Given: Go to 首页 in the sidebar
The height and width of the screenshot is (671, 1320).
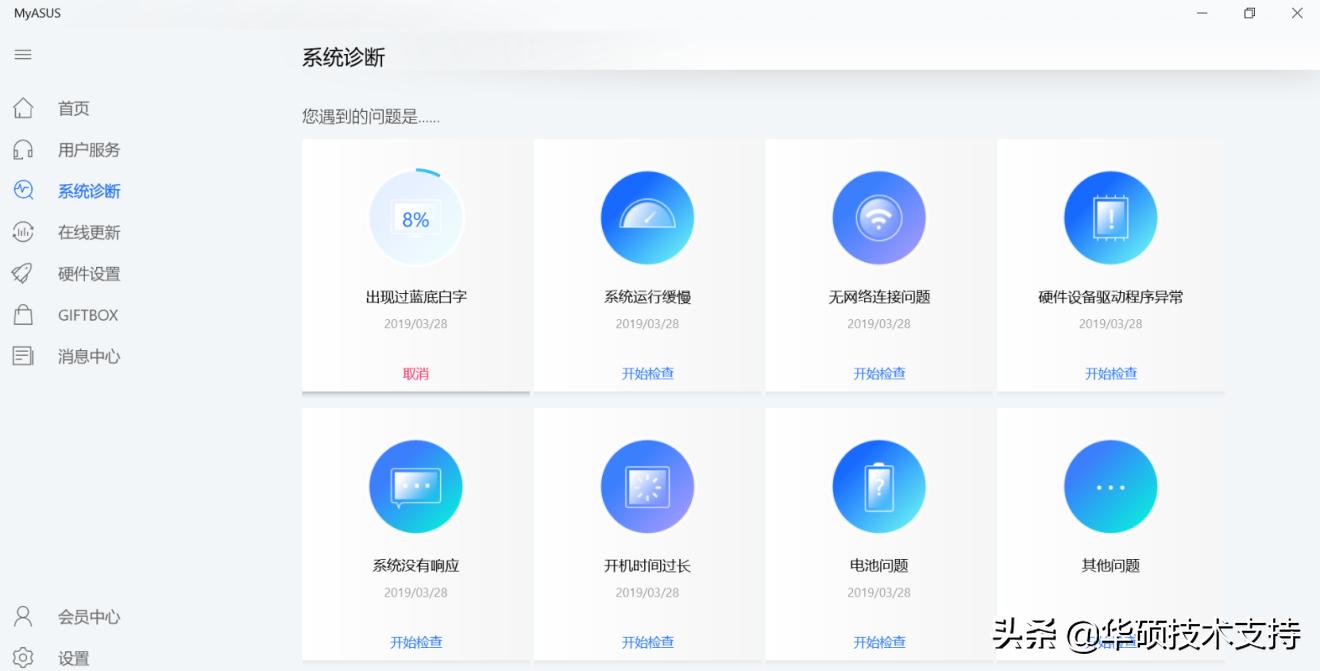Looking at the screenshot, I should (x=75, y=108).
